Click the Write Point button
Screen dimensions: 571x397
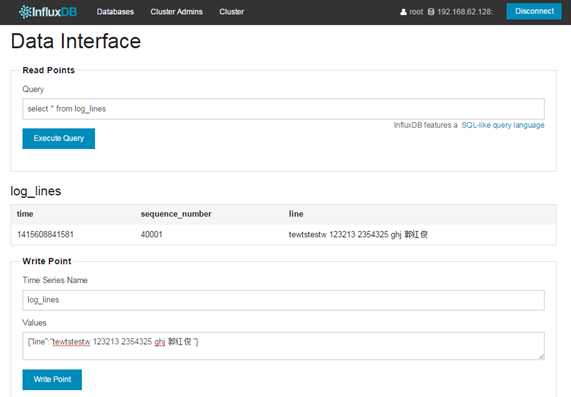[52, 380]
